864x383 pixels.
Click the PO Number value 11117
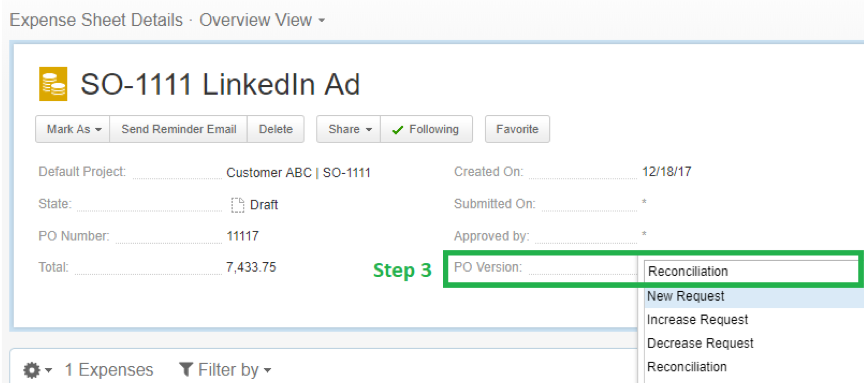[x=242, y=236]
